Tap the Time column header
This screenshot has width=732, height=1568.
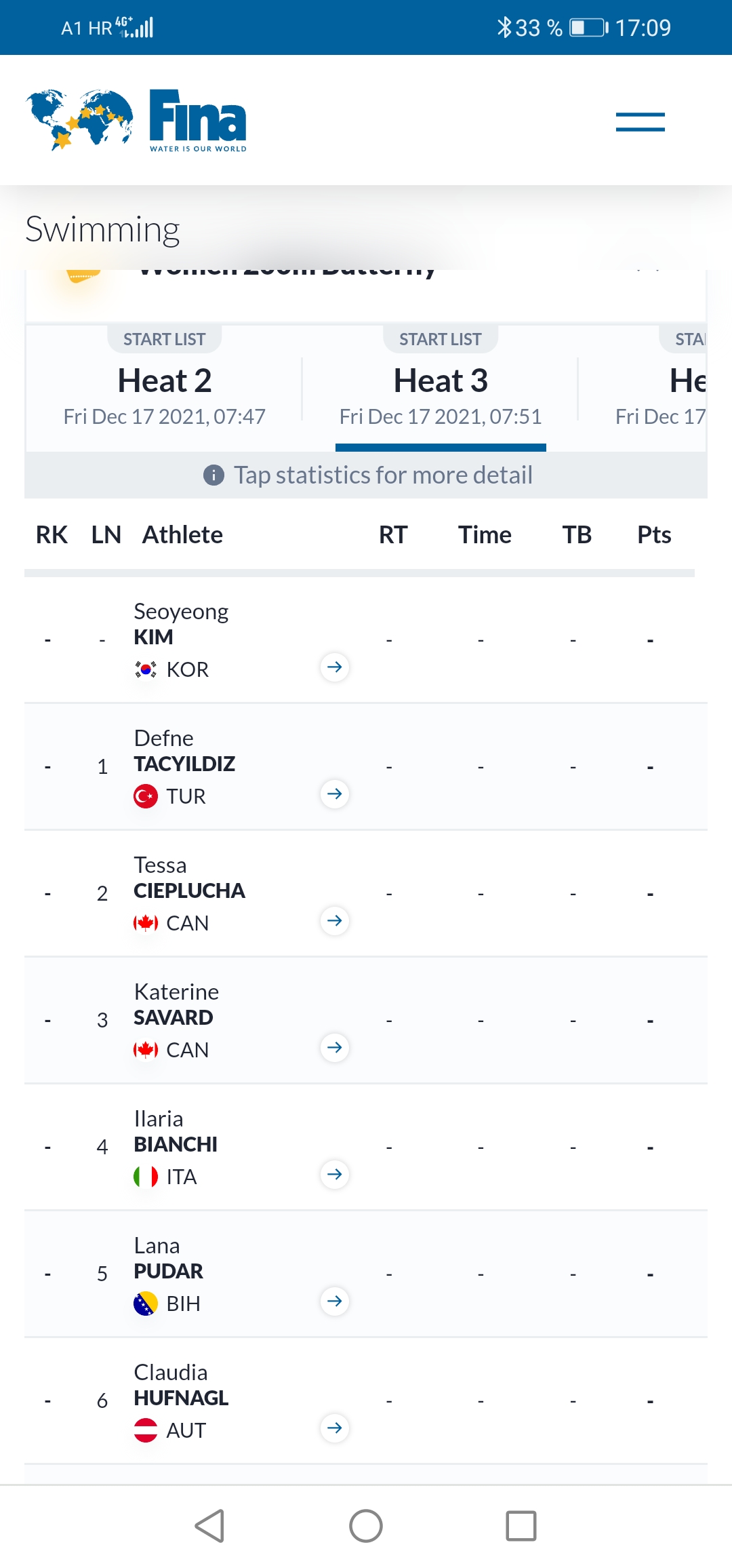coord(485,535)
